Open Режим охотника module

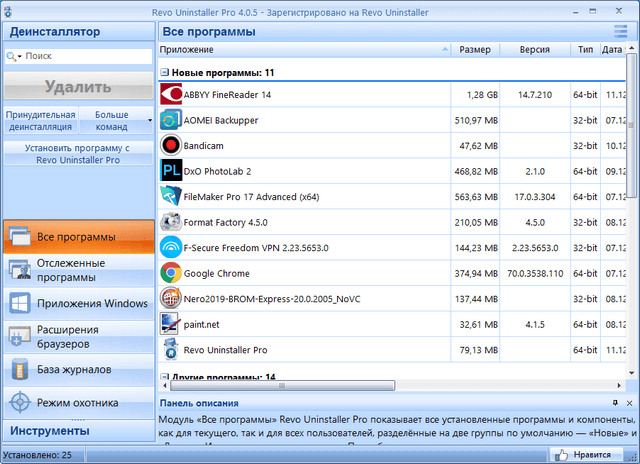(79, 403)
